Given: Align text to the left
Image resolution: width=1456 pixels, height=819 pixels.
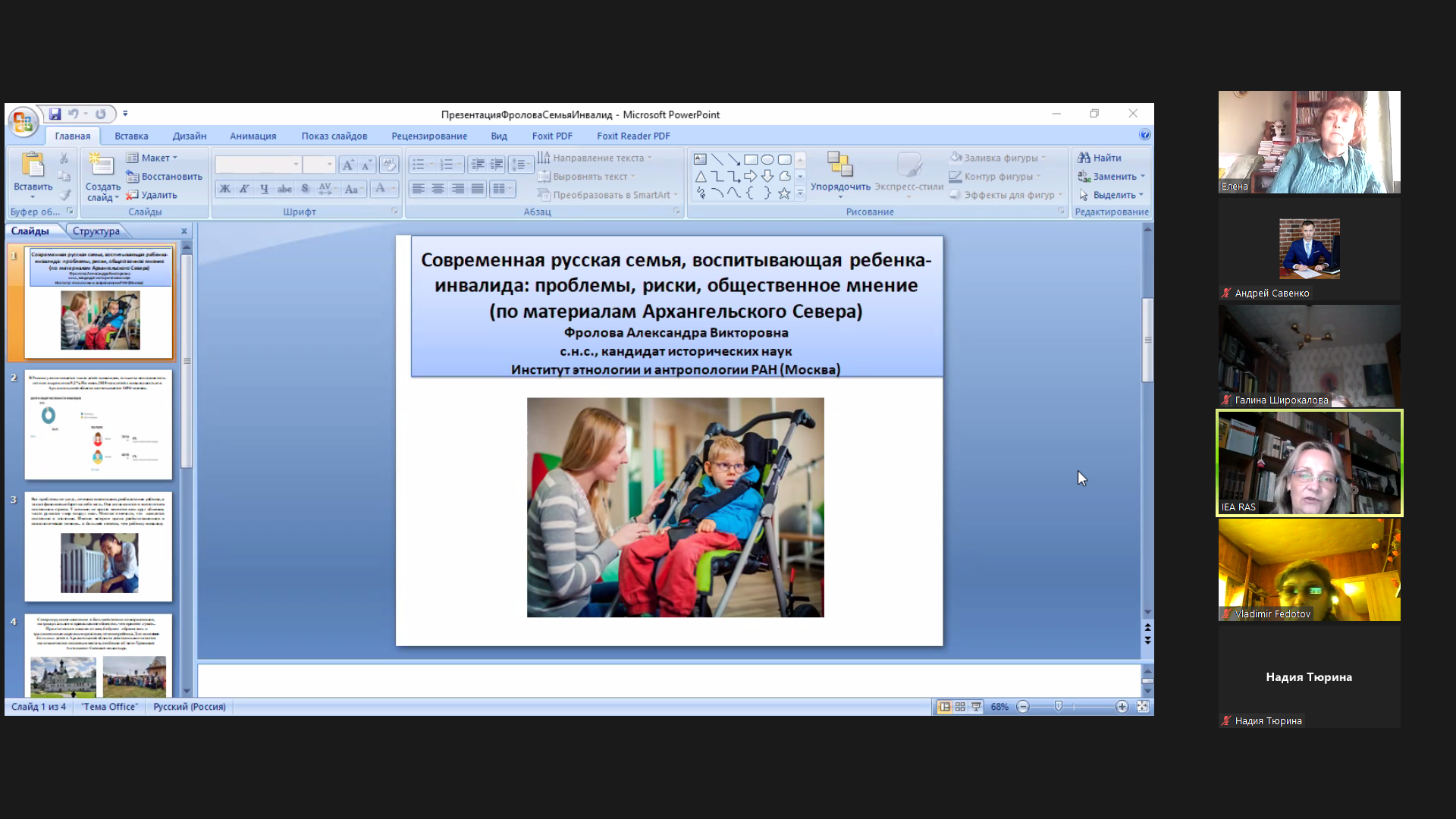Looking at the screenshot, I should (x=418, y=189).
